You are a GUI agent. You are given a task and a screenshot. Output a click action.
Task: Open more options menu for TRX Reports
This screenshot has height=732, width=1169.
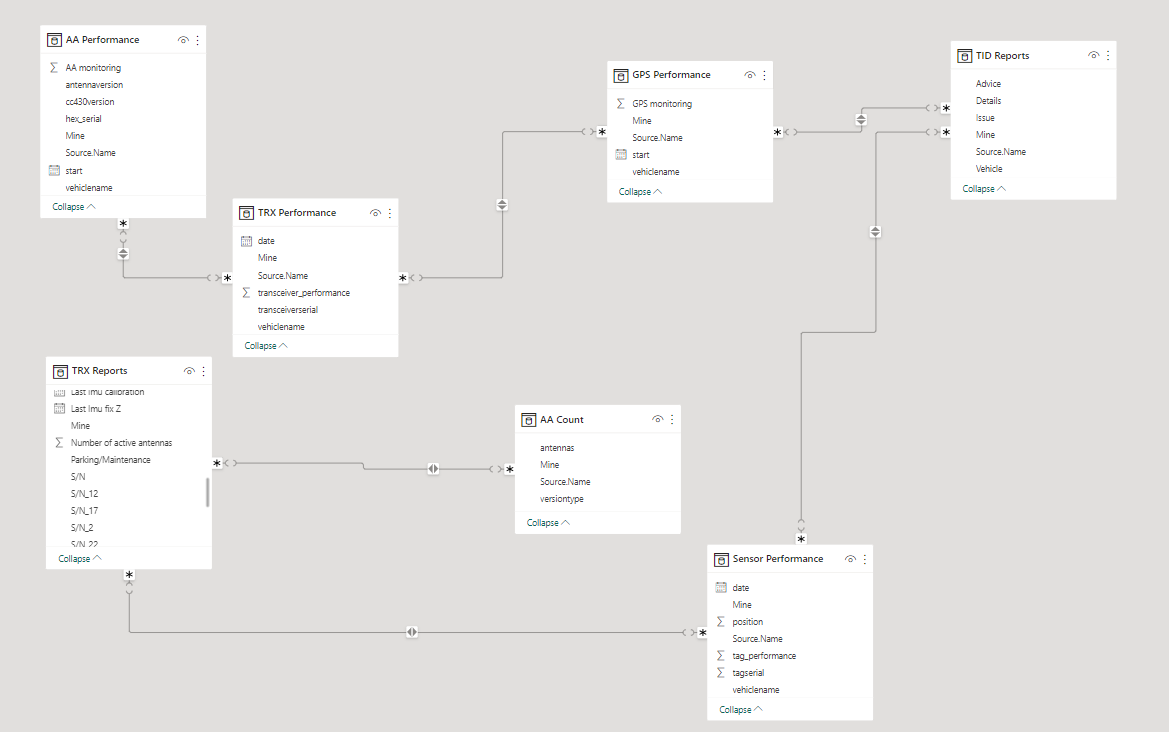pyautogui.click(x=204, y=371)
